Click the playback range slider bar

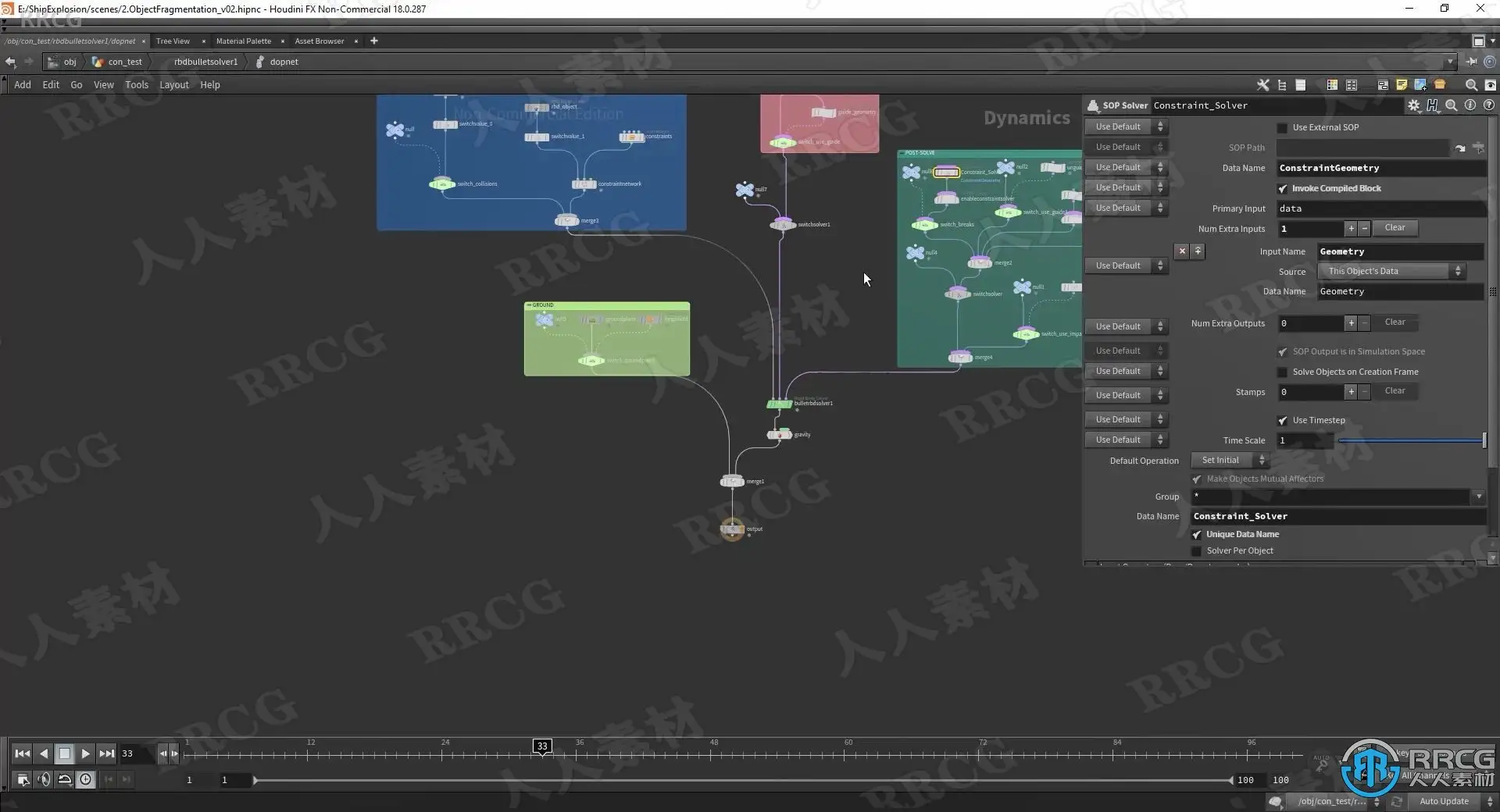click(x=744, y=780)
